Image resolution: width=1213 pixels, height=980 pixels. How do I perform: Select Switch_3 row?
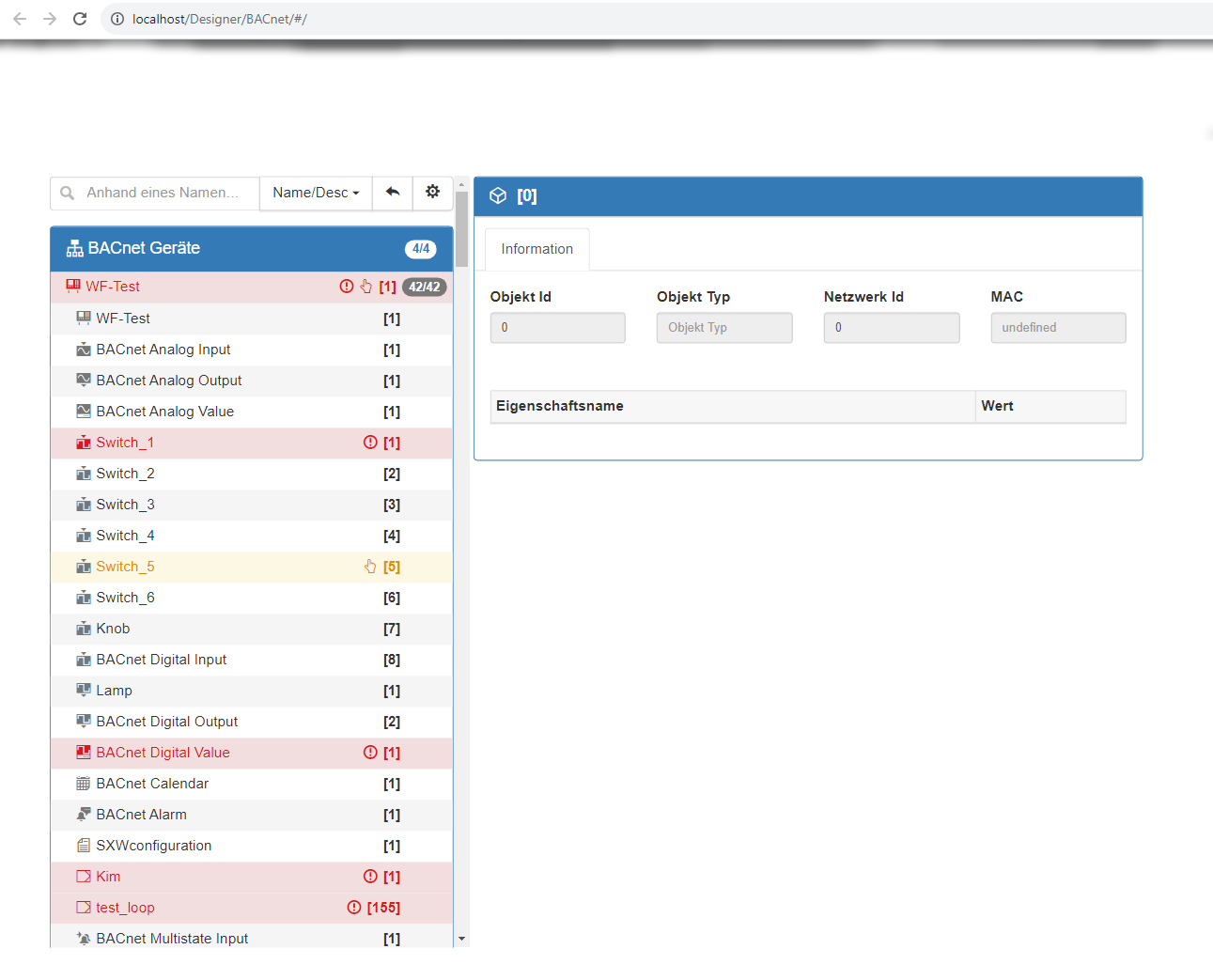(252, 505)
